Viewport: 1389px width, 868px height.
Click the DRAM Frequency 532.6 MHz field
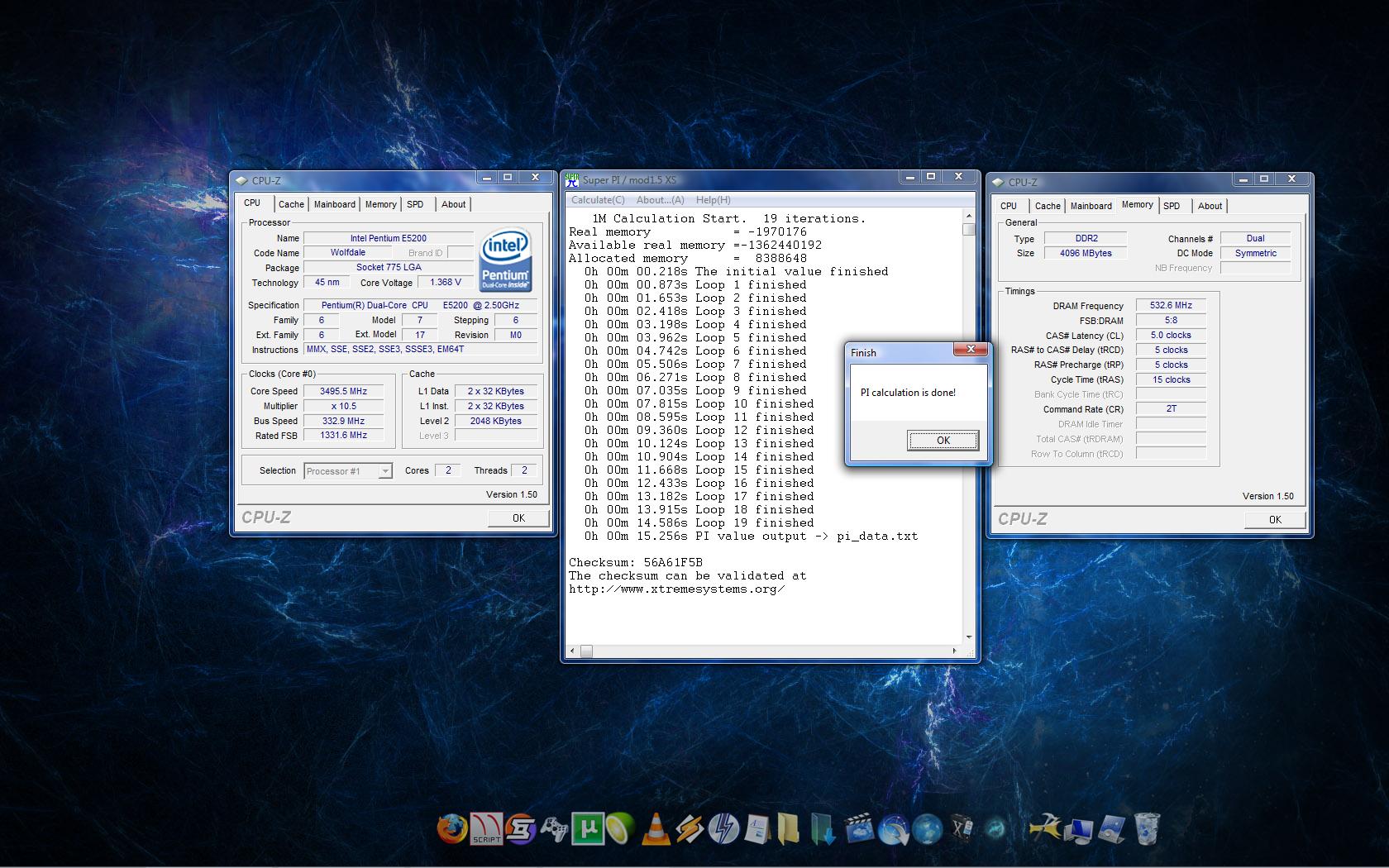[x=1171, y=306]
